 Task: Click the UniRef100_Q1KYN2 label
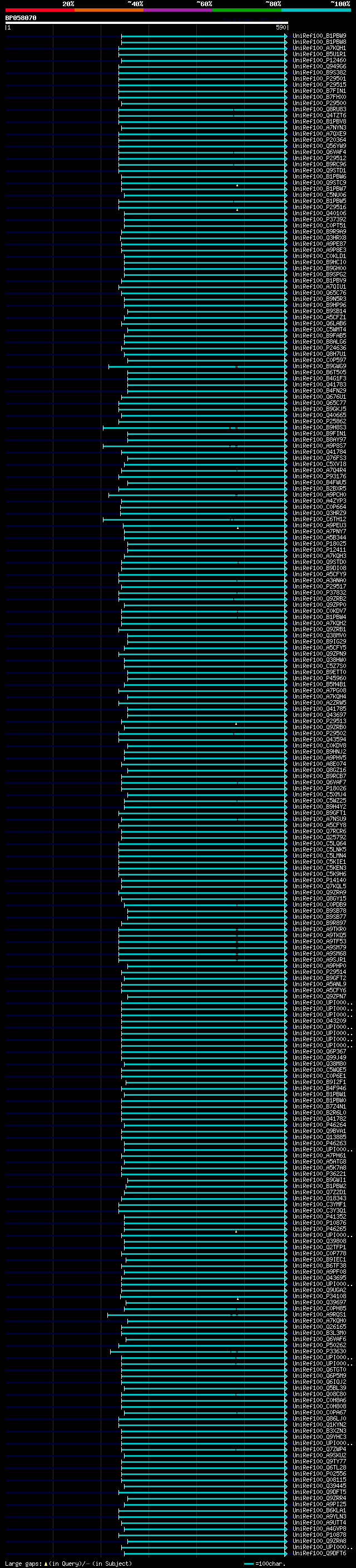tap(319, 1424)
